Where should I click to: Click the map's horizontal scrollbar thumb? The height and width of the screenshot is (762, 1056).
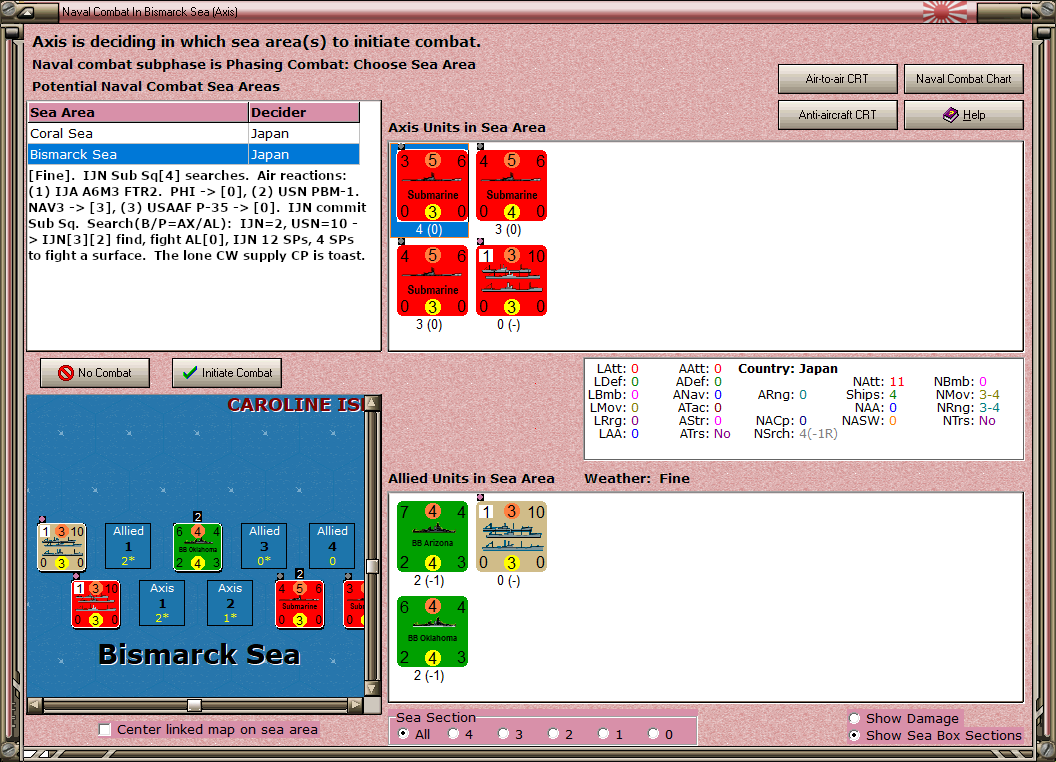[x=194, y=705]
